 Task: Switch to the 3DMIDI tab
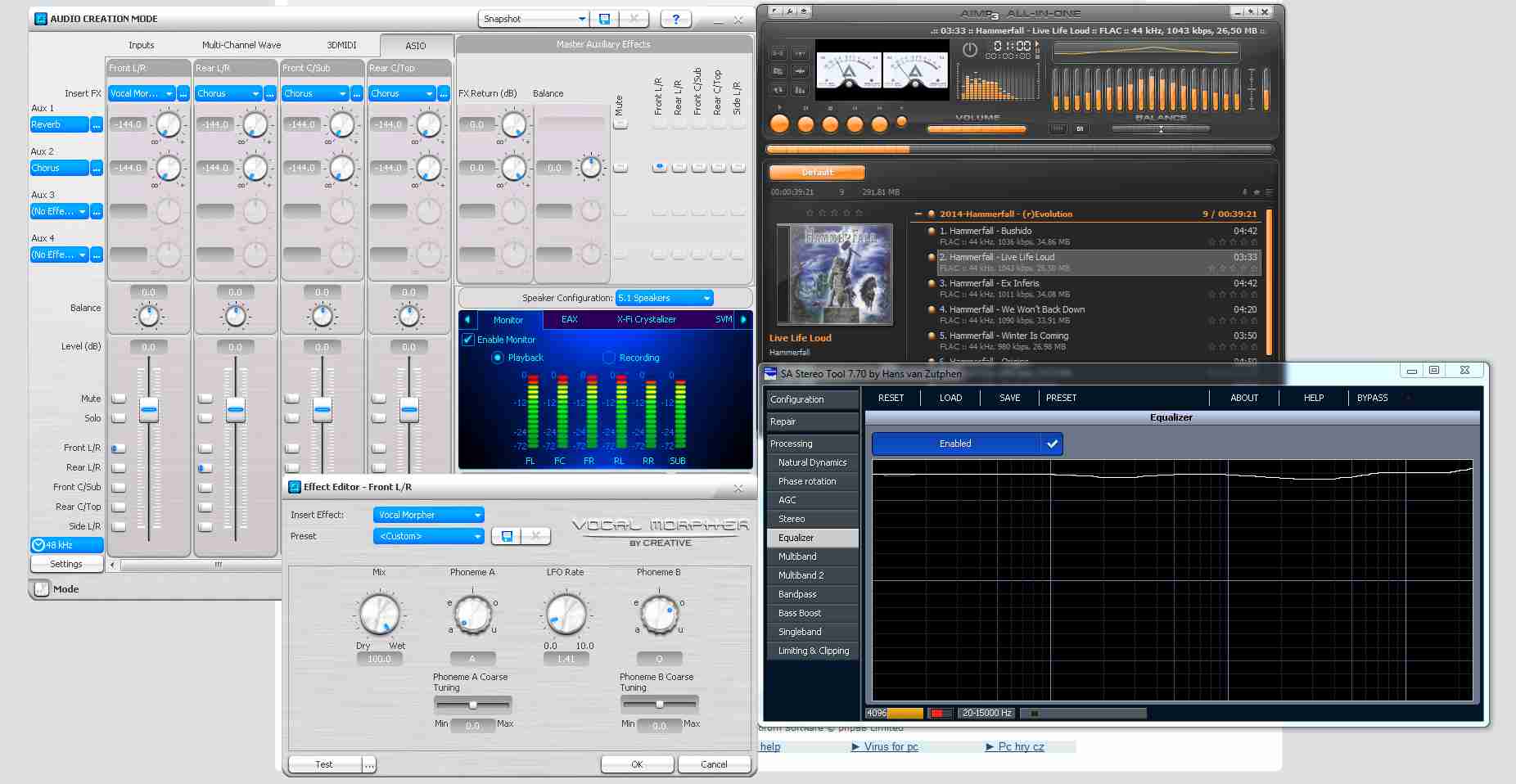[343, 45]
